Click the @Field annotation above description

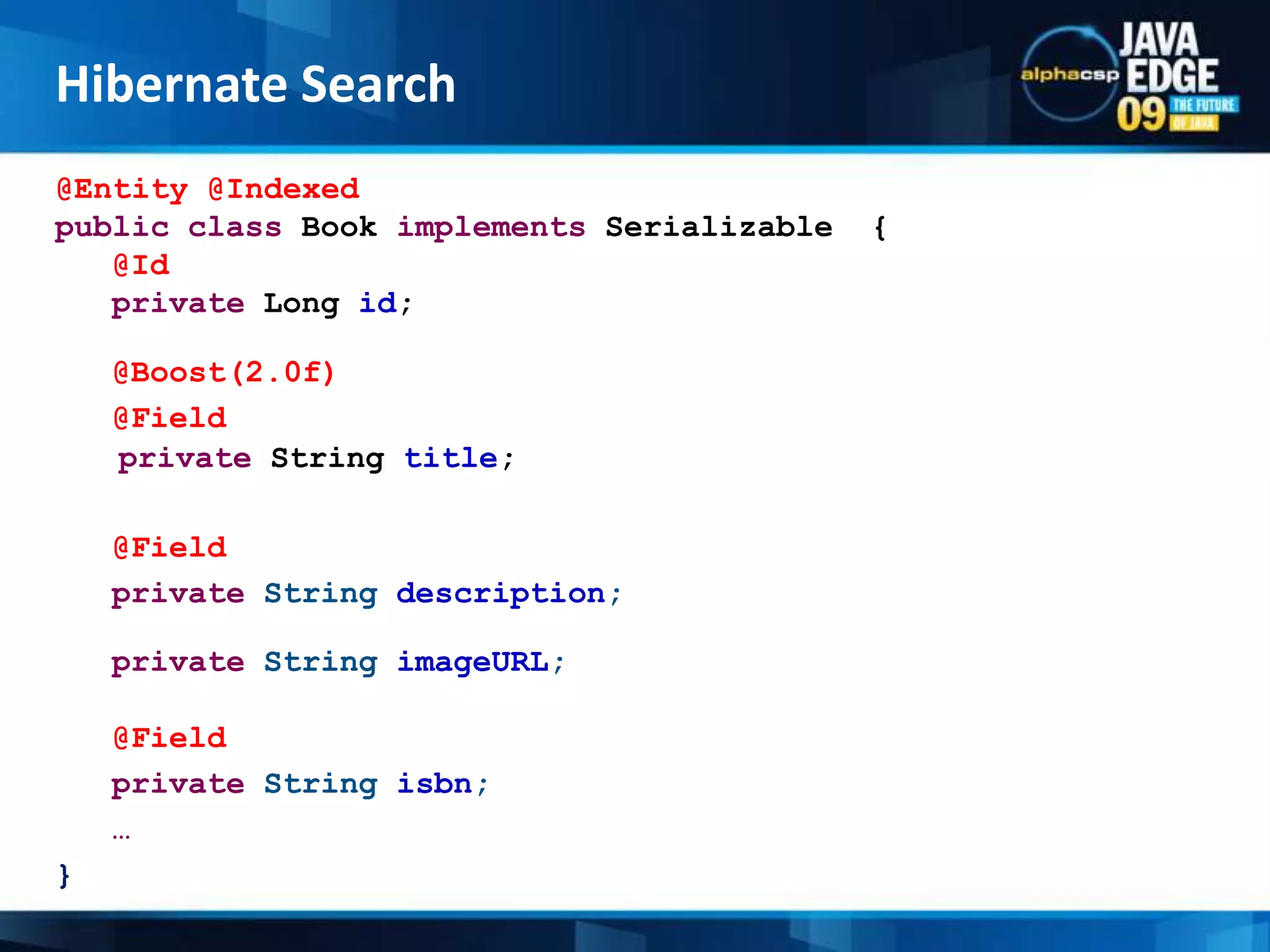tap(170, 548)
